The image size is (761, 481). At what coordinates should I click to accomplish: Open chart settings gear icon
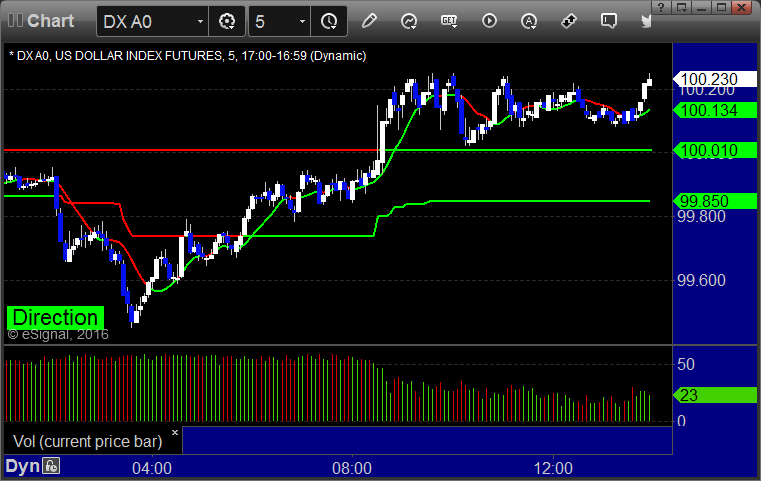[227, 21]
